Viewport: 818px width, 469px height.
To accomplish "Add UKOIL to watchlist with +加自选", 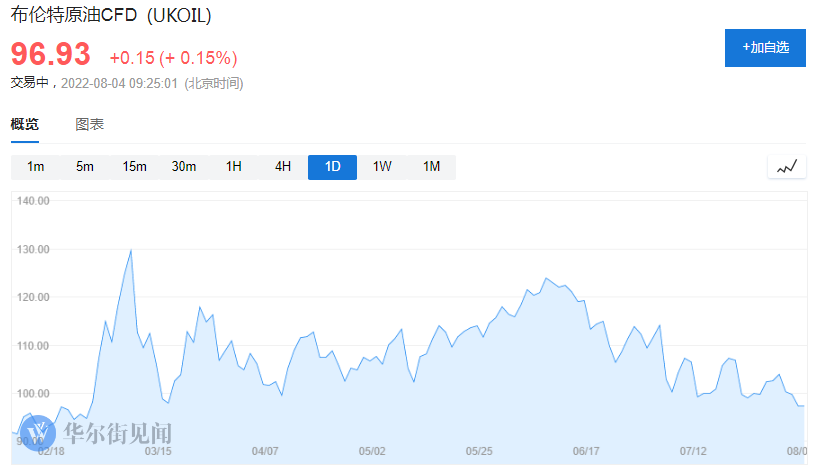I will pos(765,48).
